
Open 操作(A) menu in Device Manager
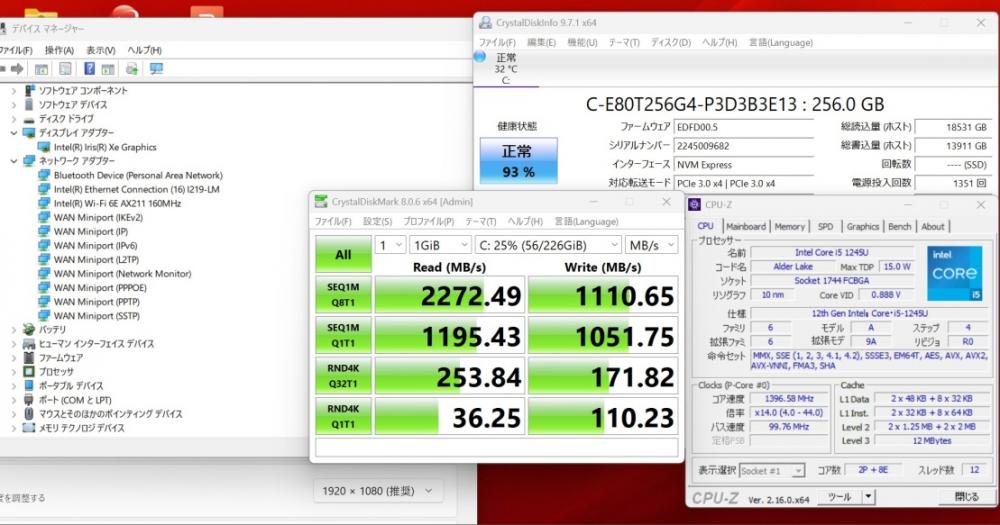pos(59,50)
